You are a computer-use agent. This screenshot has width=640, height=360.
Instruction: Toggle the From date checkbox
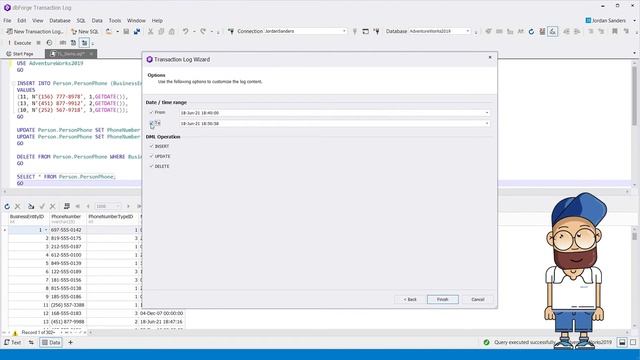coord(151,112)
